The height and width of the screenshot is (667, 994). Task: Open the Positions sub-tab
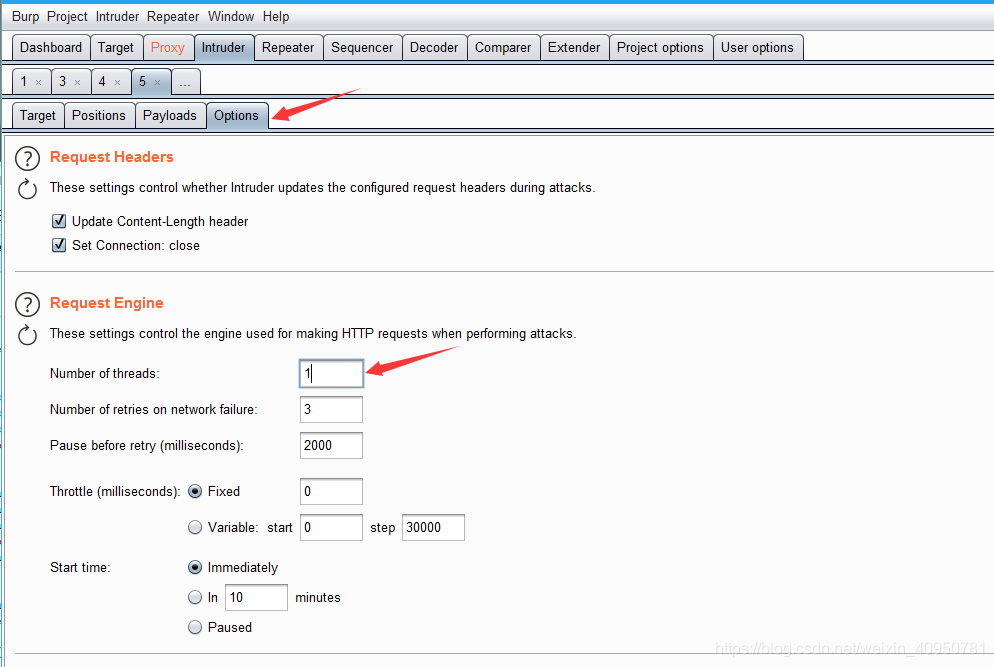coord(99,115)
